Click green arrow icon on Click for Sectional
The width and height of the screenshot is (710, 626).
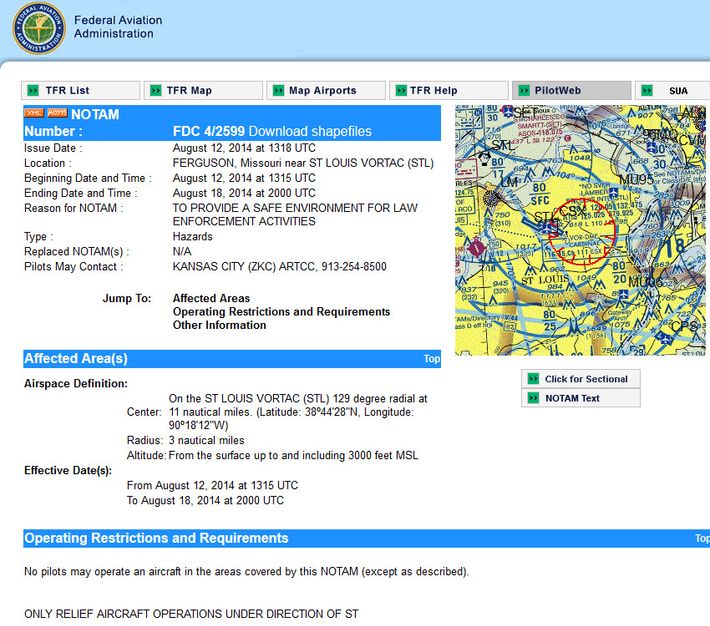533,379
